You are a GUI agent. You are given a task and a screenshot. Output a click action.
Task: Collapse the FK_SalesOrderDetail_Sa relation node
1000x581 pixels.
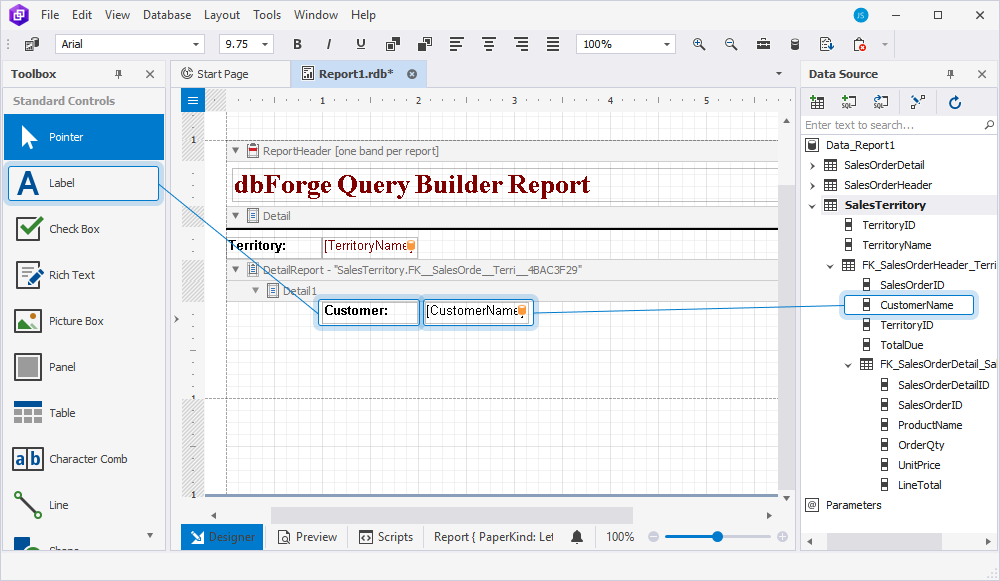coord(848,365)
